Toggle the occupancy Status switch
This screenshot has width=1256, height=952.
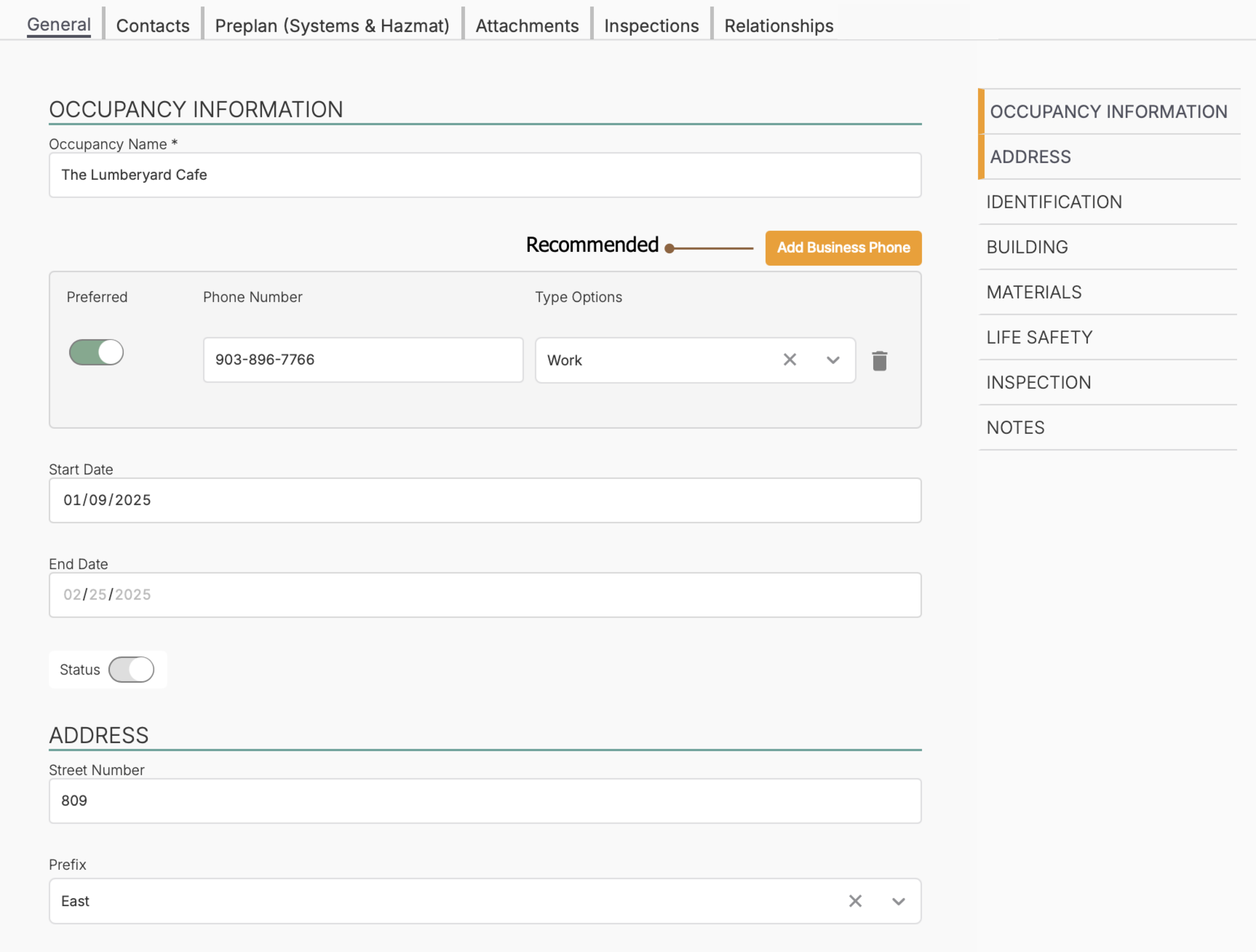click(x=131, y=669)
